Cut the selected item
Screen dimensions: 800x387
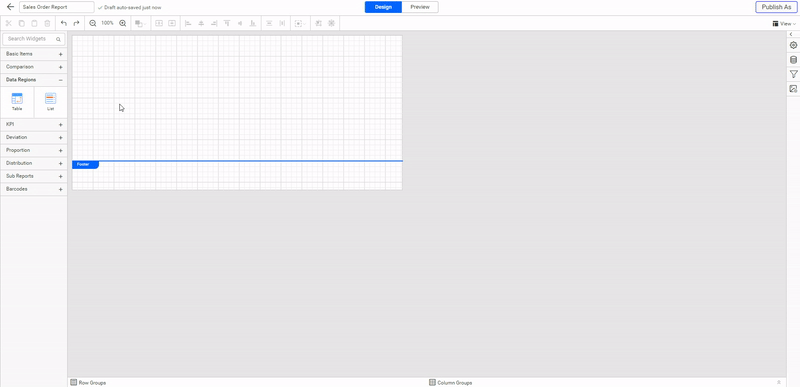[x=9, y=23]
